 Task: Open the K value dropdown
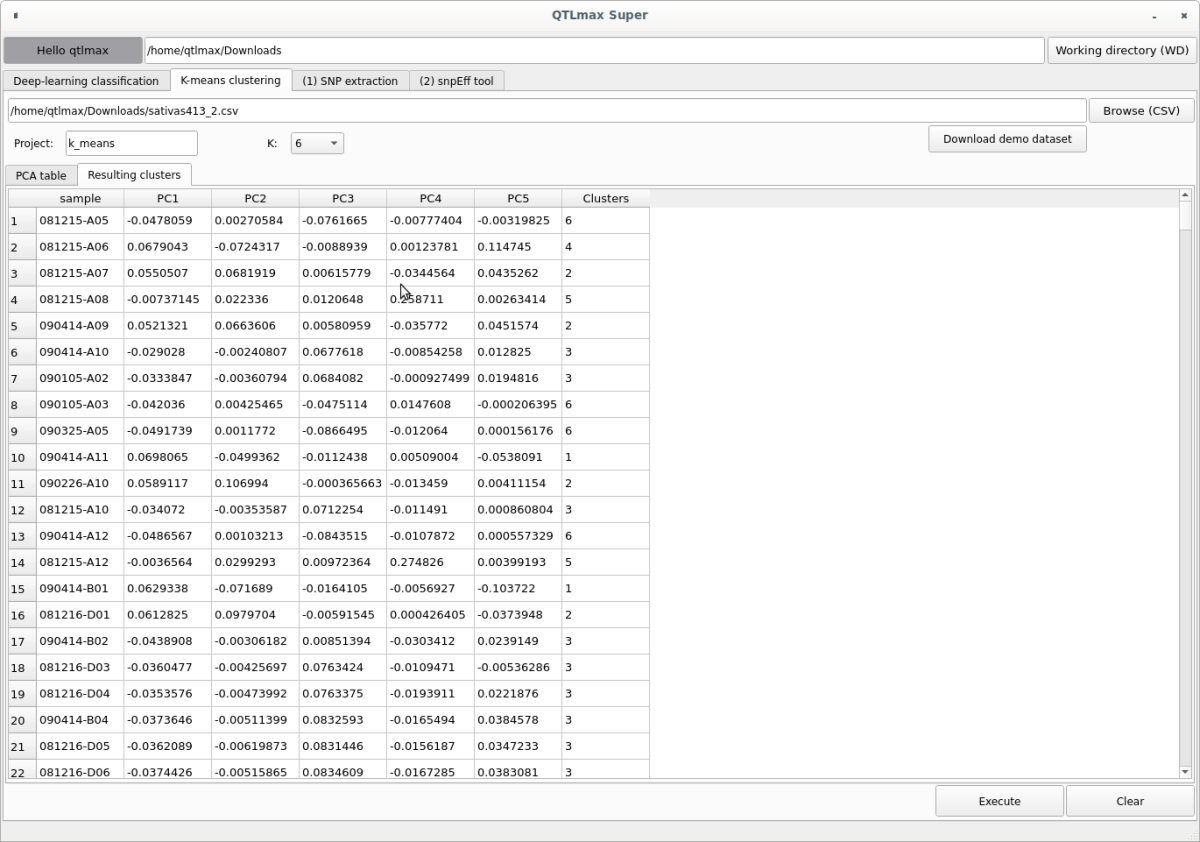[317, 144]
